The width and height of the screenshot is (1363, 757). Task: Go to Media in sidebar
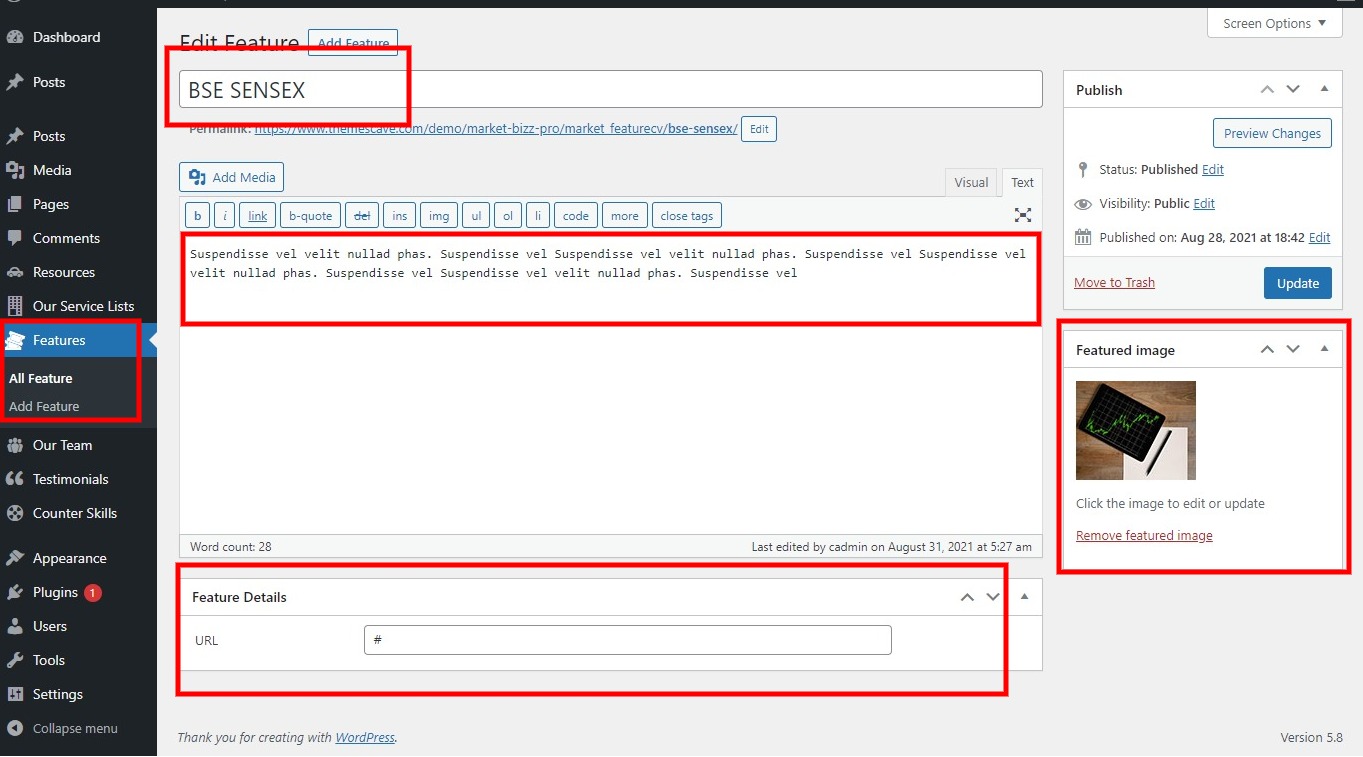[52, 170]
